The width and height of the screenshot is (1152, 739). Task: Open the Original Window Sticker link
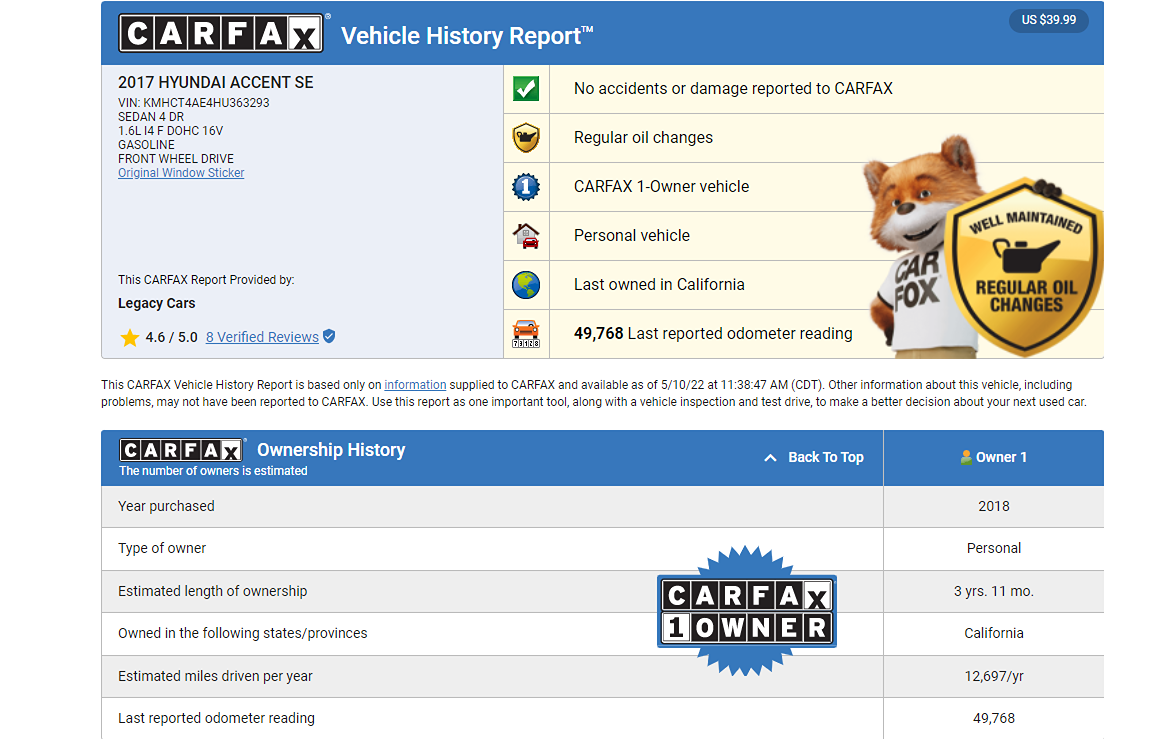(181, 173)
